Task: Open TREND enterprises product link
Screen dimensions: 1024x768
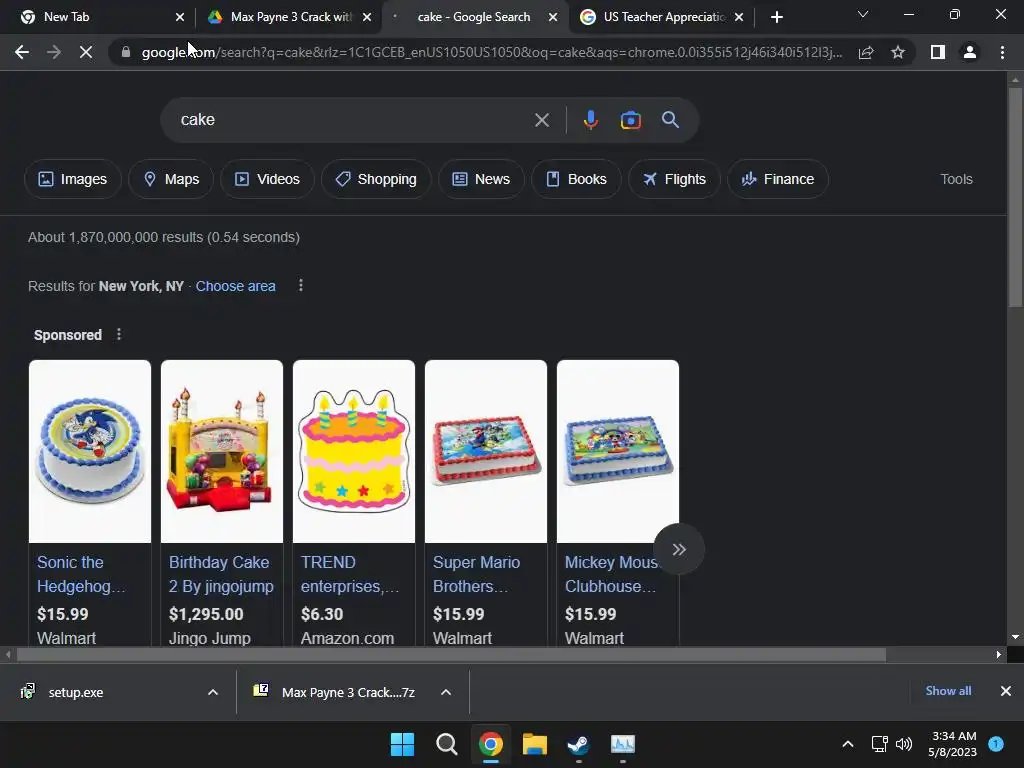Action: (349, 574)
